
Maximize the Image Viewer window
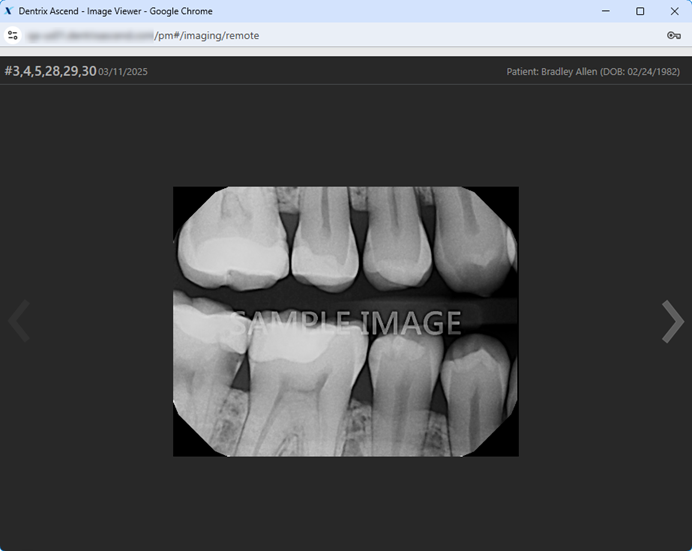click(x=640, y=11)
